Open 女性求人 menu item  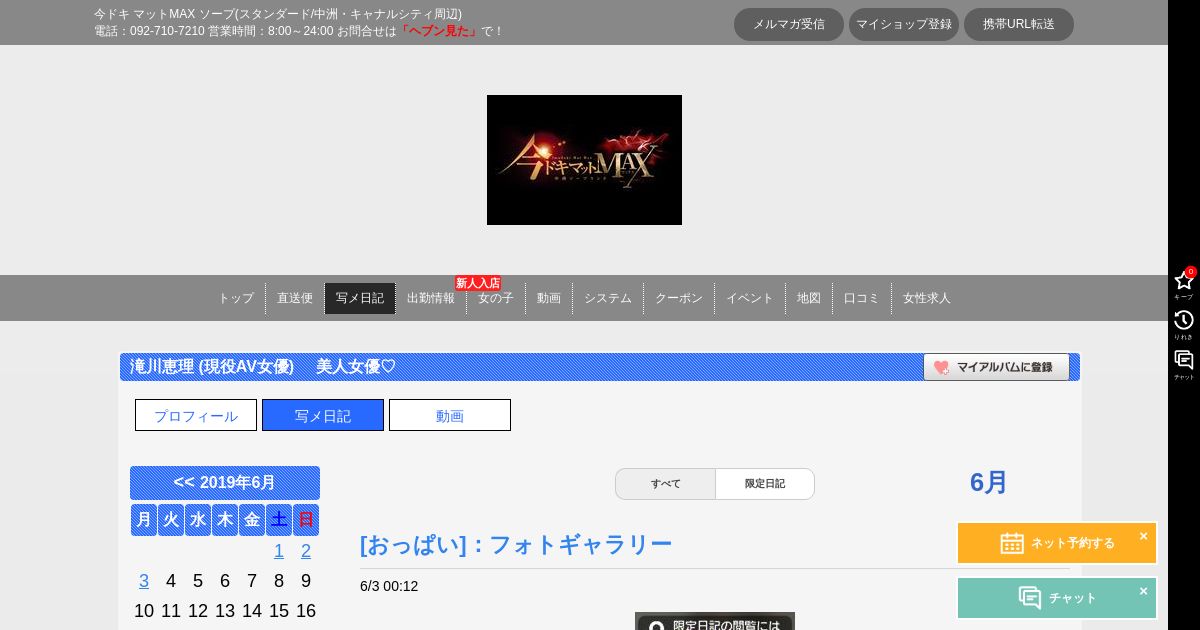pyautogui.click(x=927, y=298)
